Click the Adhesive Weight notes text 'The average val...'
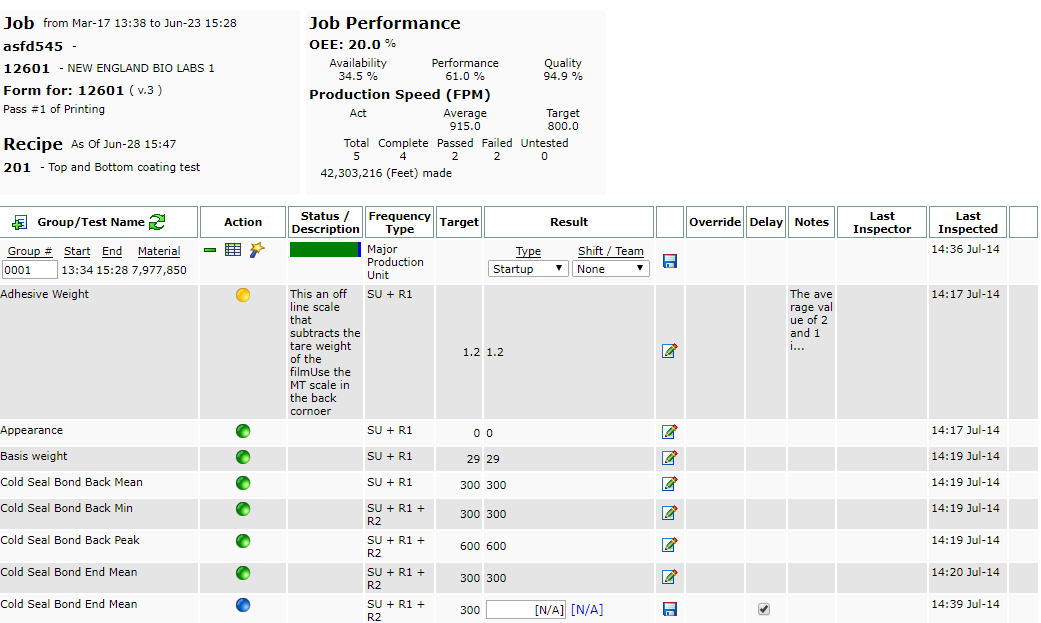 click(x=811, y=320)
